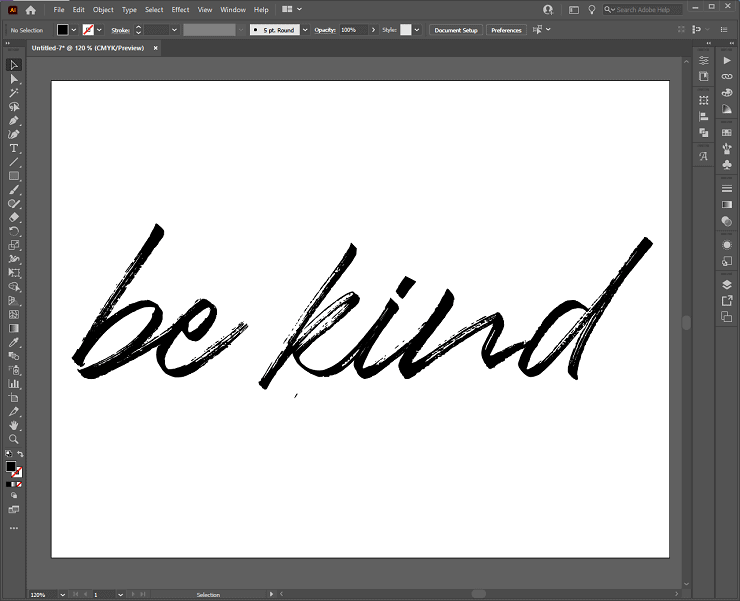Select the Magic Wand tool
This screenshot has height=601, width=740.
coord(14,93)
